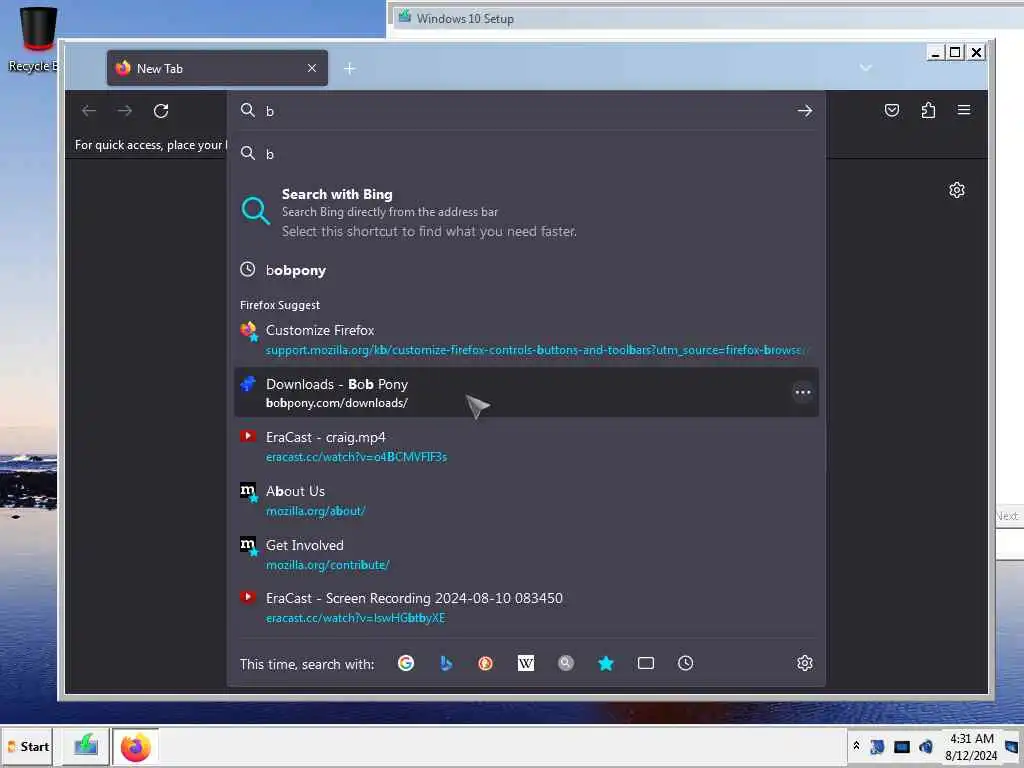Select the gray magnifier search engine icon
Screen dimensions: 1024x768
566,664
